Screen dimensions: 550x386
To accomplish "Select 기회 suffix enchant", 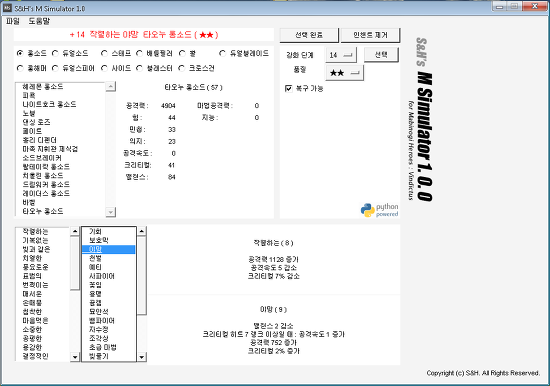I will click(95, 231).
